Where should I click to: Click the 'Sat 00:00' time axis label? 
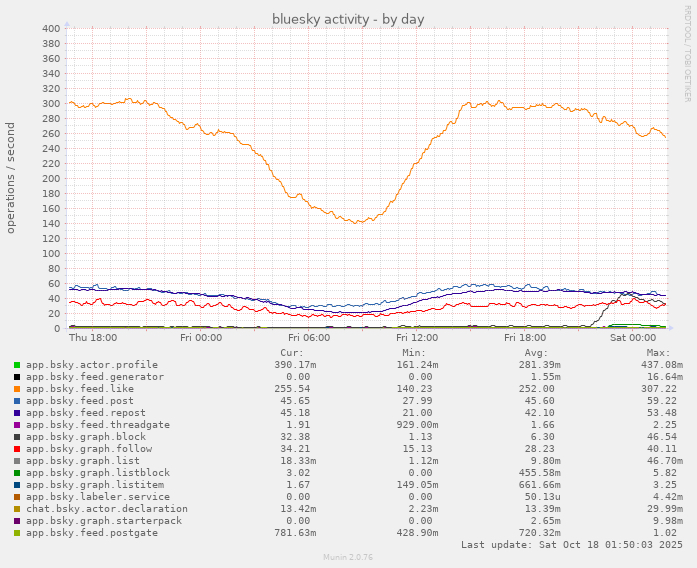(634, 338)
